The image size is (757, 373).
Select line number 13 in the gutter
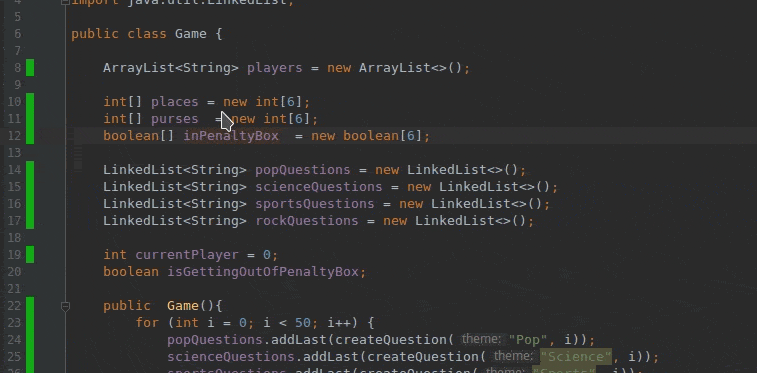tap(14, 153)
